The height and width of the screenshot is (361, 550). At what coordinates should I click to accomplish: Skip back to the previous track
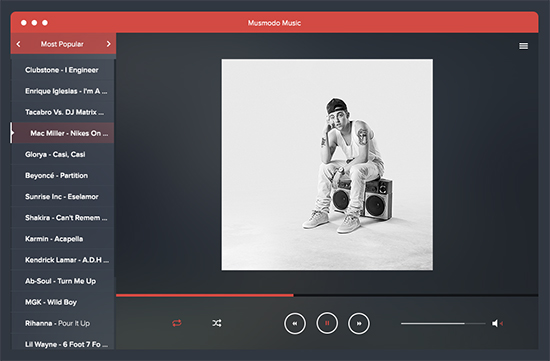pyautogui.click(x=295, y=323)
